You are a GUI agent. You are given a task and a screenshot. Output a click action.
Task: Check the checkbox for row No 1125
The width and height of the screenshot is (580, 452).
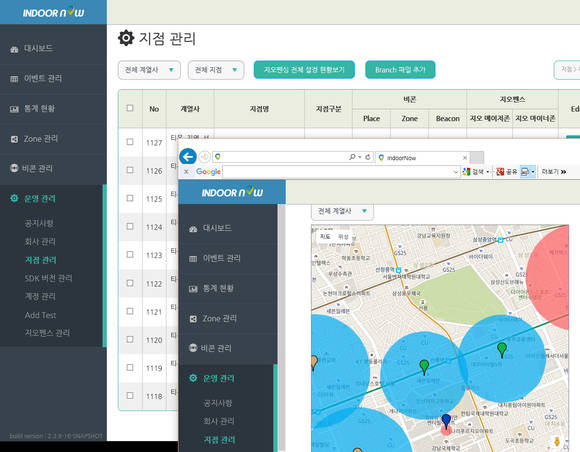tap(130, 198)
